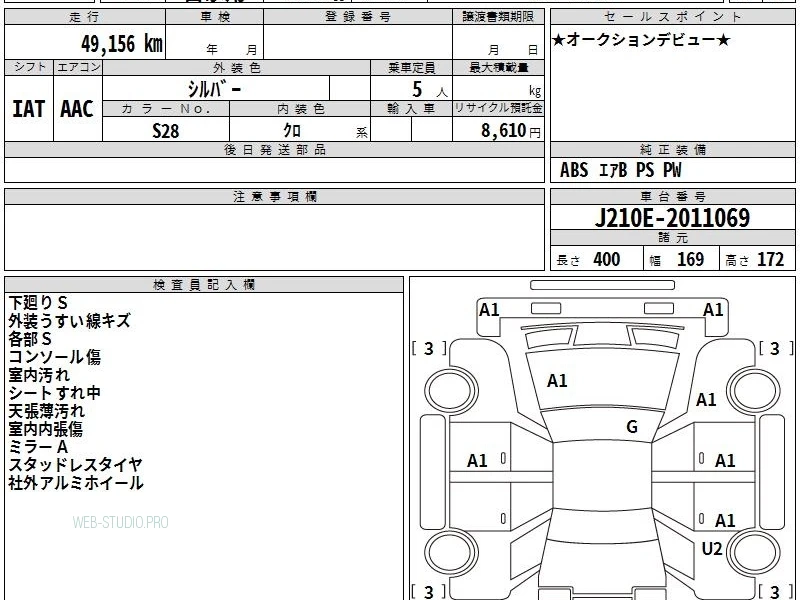The height and width of the screenshot is (600, 800).
Task: Click the 車台番号 header
Action: 672,196
